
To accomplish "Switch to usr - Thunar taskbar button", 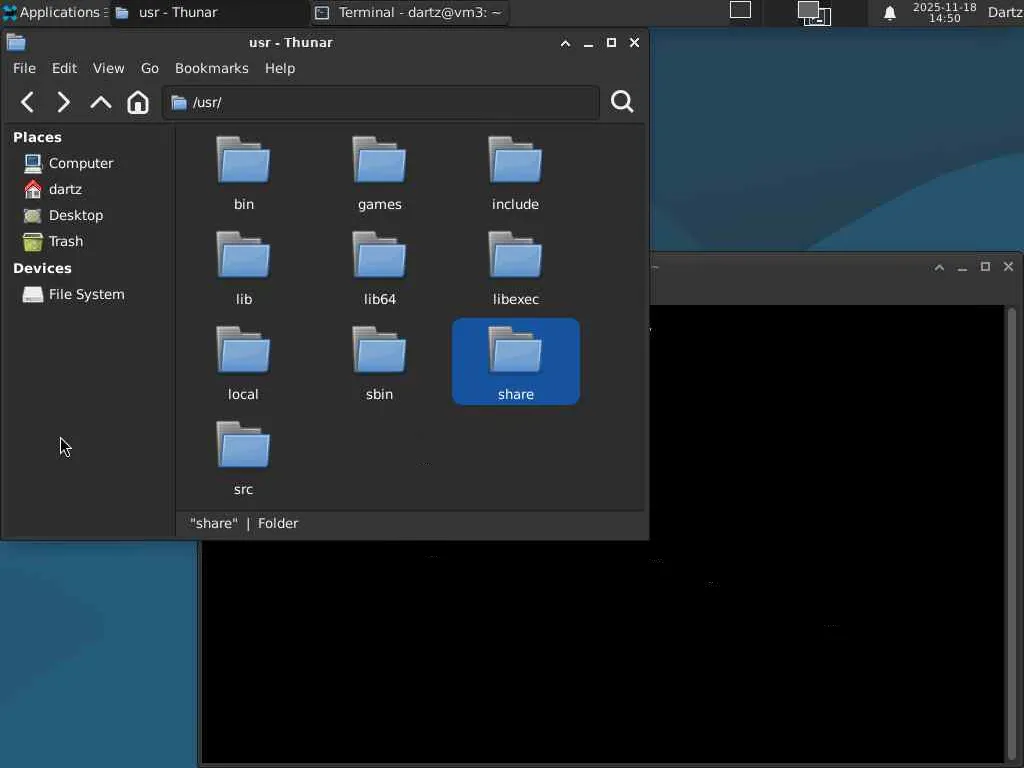I will coord(208,12).
